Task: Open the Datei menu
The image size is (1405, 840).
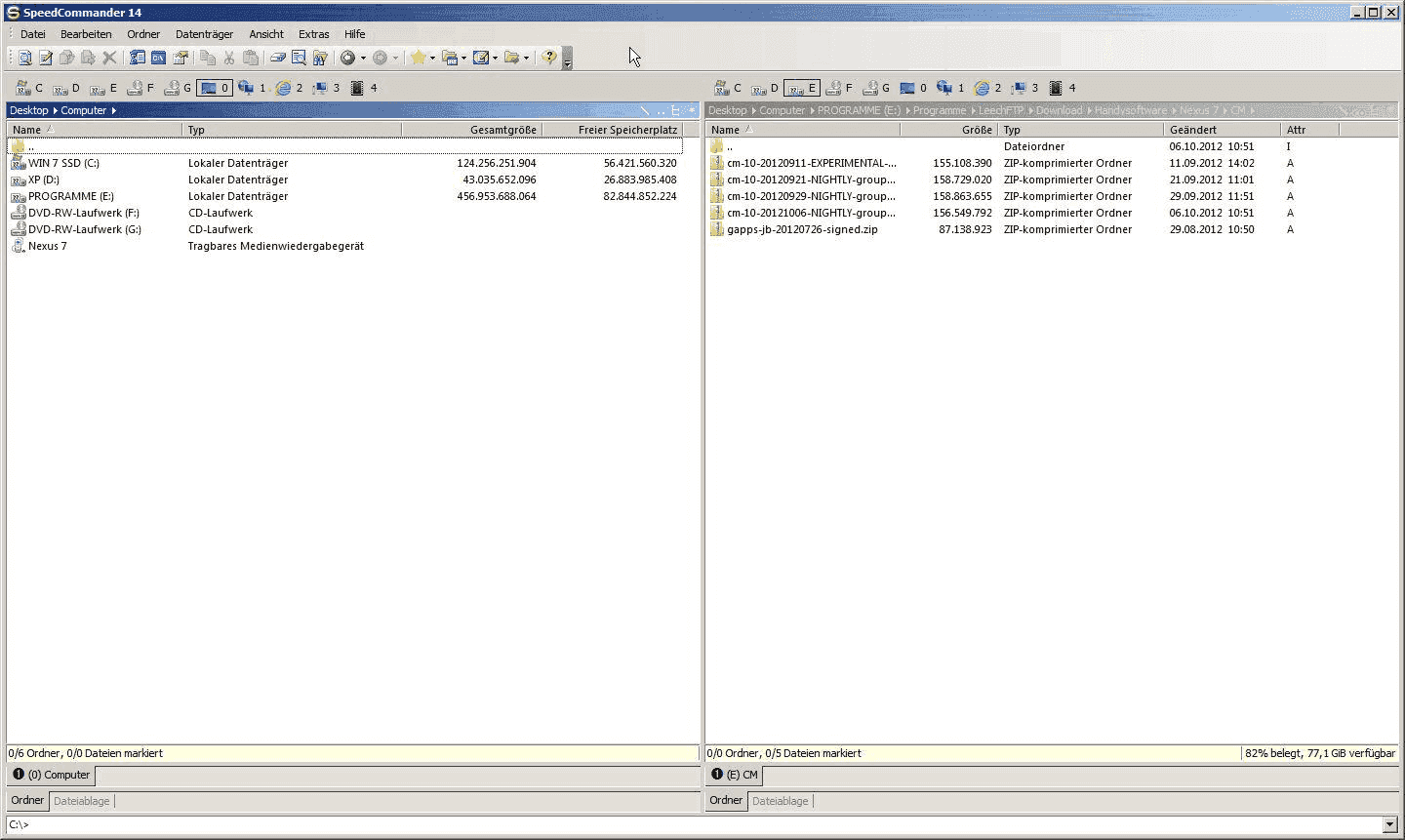Action: click(33, 34)
